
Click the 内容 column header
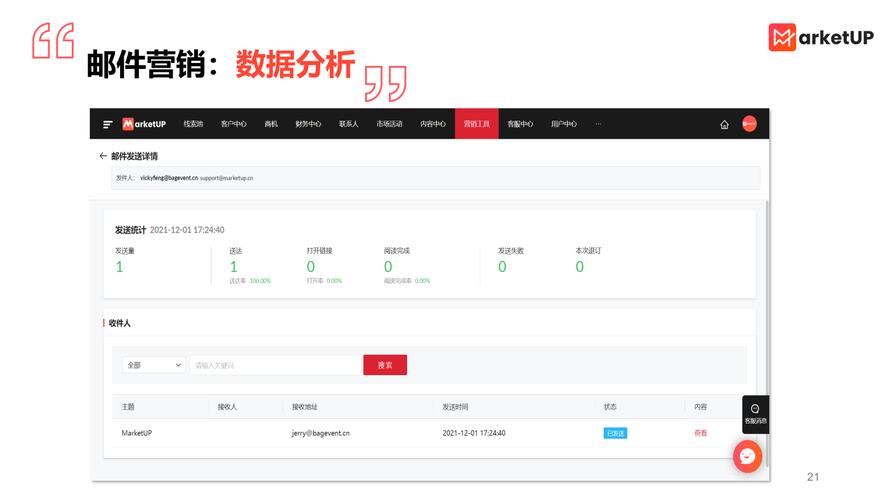(x=700, y=407)
